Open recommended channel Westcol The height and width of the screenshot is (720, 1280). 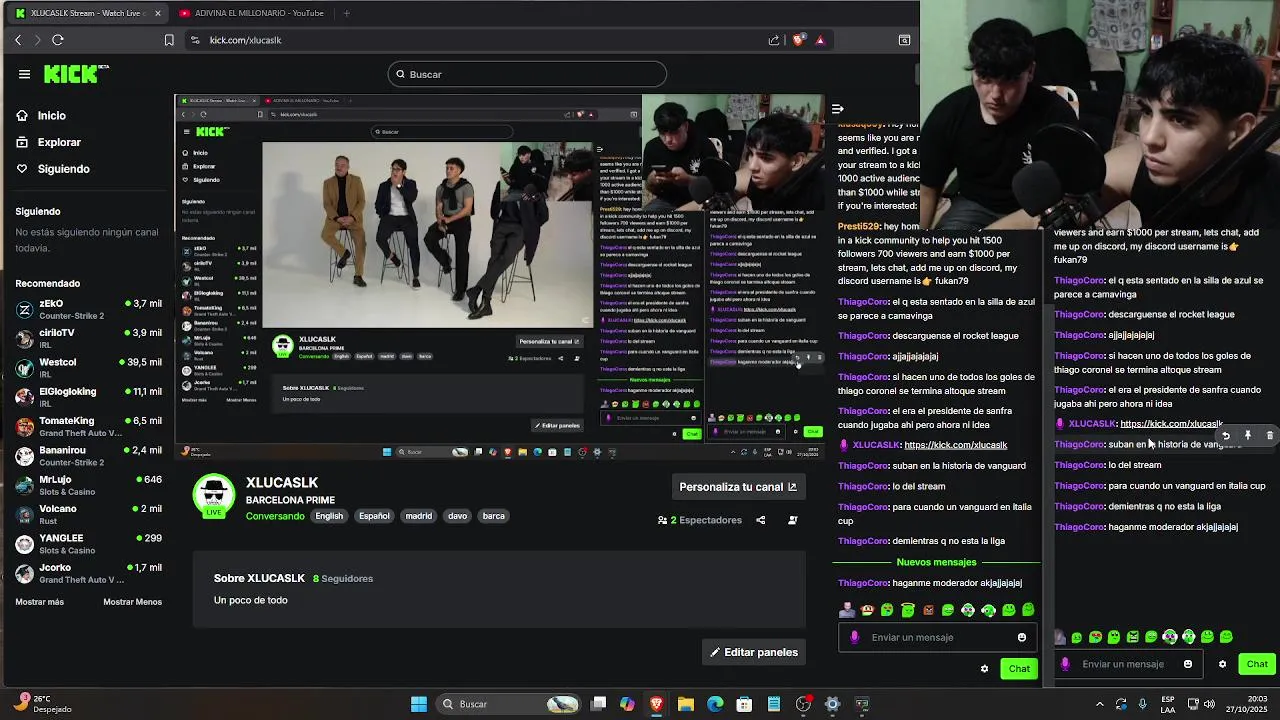pos(88,368)
